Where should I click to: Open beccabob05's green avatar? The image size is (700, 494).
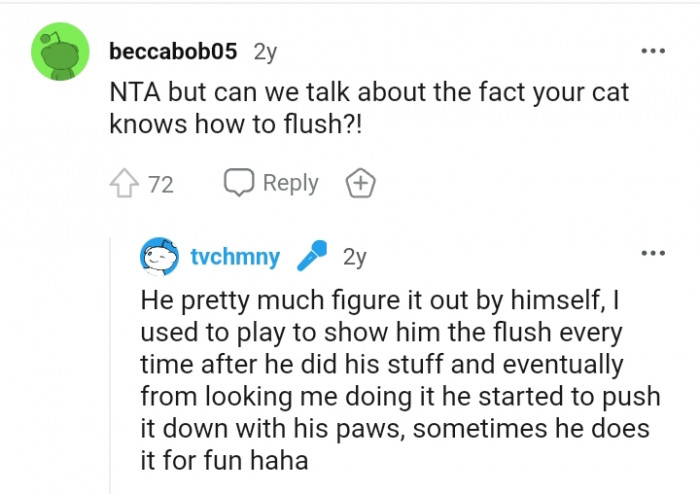click(x=60, y=51)
